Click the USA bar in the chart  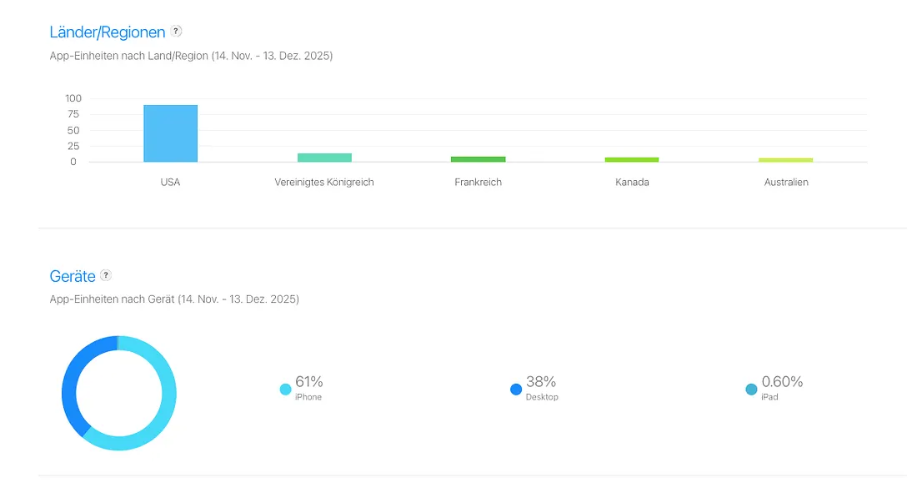click(170, 133)
